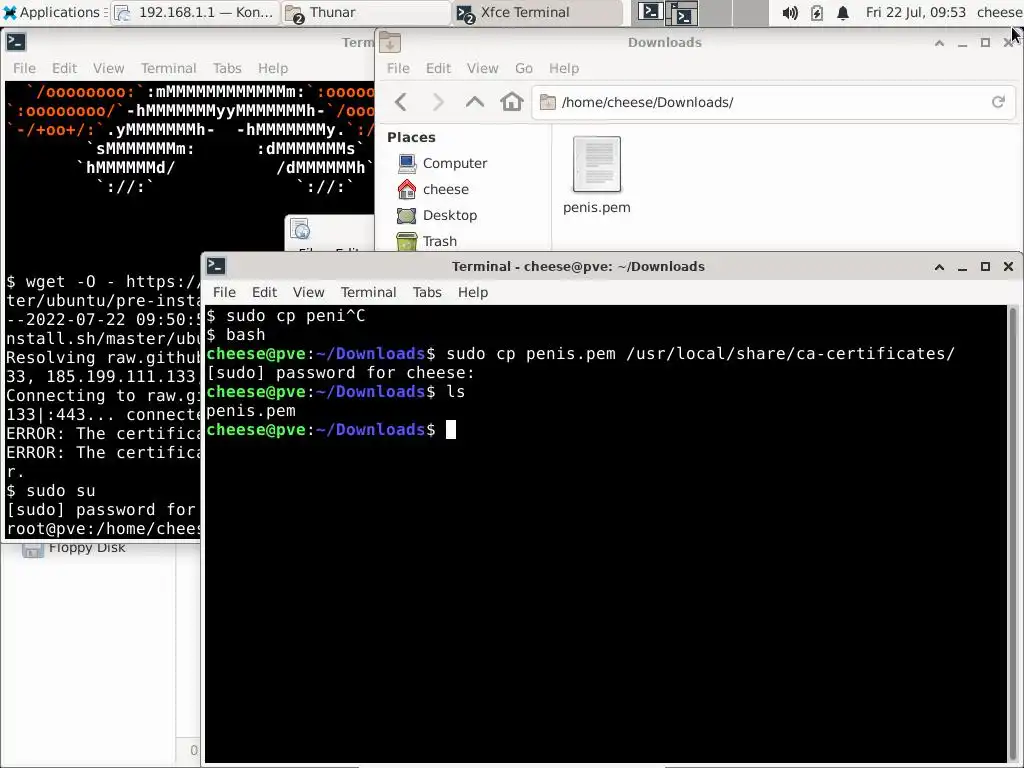The image size is (1024, 768).
Task: Open Help menu in background Terminal window
Action: (272, 68)
